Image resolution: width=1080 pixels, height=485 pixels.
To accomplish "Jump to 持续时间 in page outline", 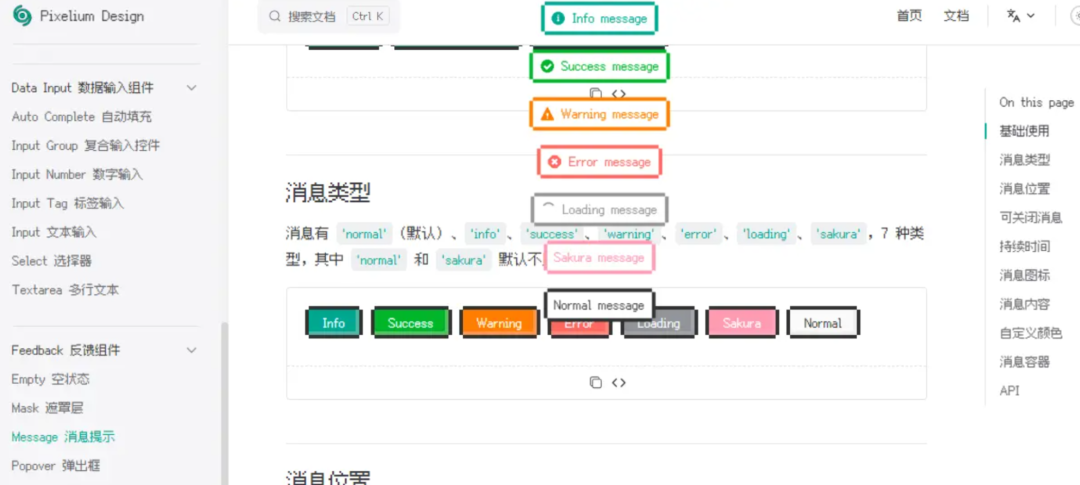I will tap(1024, 247).
